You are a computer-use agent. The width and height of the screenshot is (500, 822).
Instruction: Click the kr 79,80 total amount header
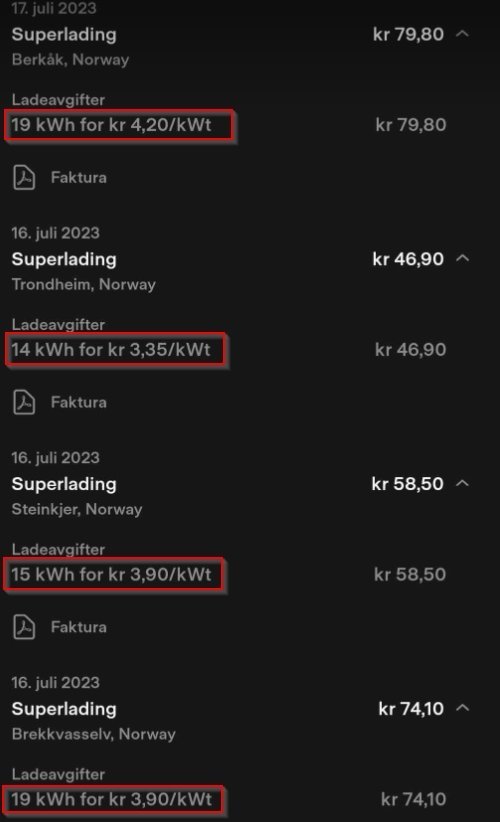[408, 35]
